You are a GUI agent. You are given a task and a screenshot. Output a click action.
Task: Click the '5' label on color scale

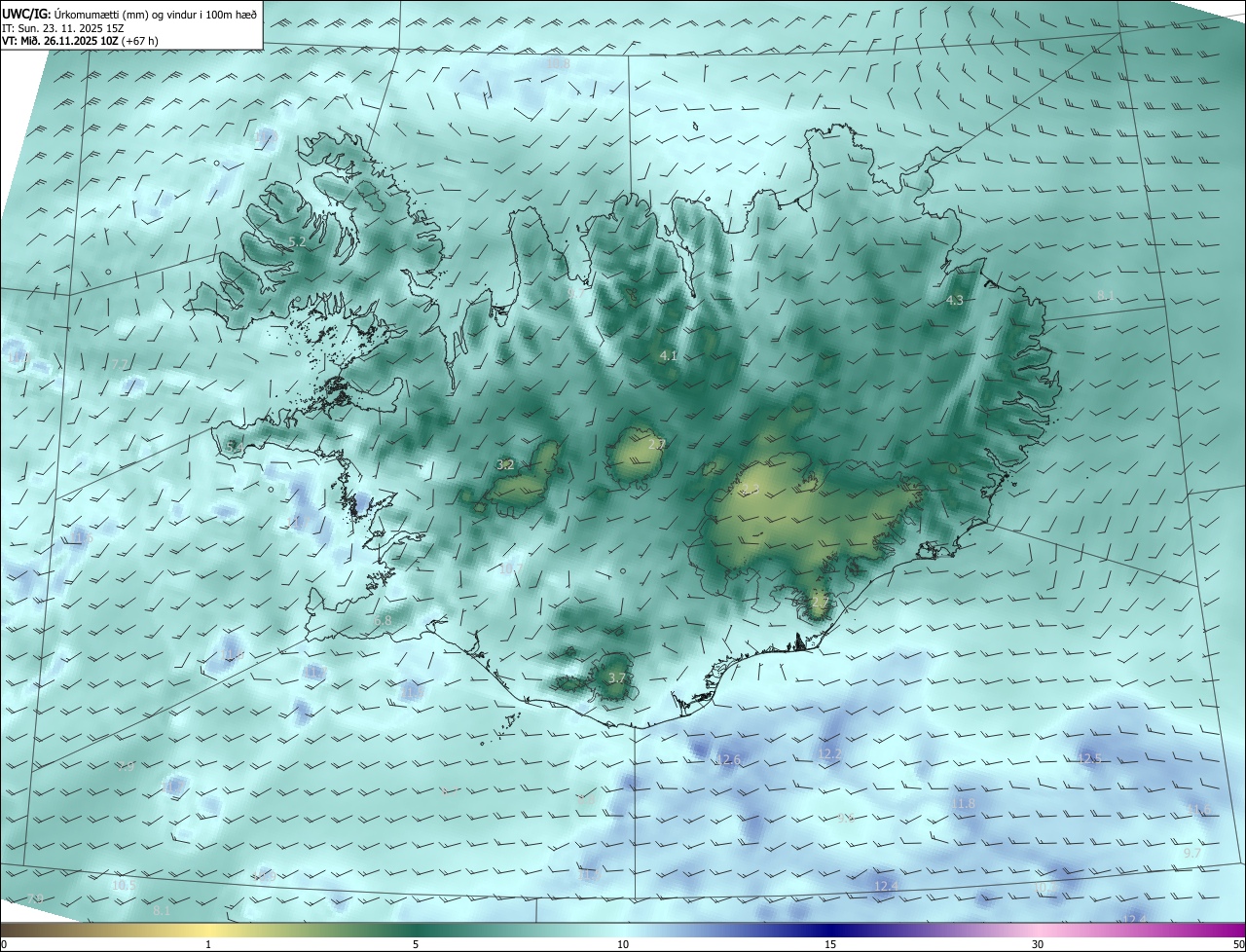416,944
